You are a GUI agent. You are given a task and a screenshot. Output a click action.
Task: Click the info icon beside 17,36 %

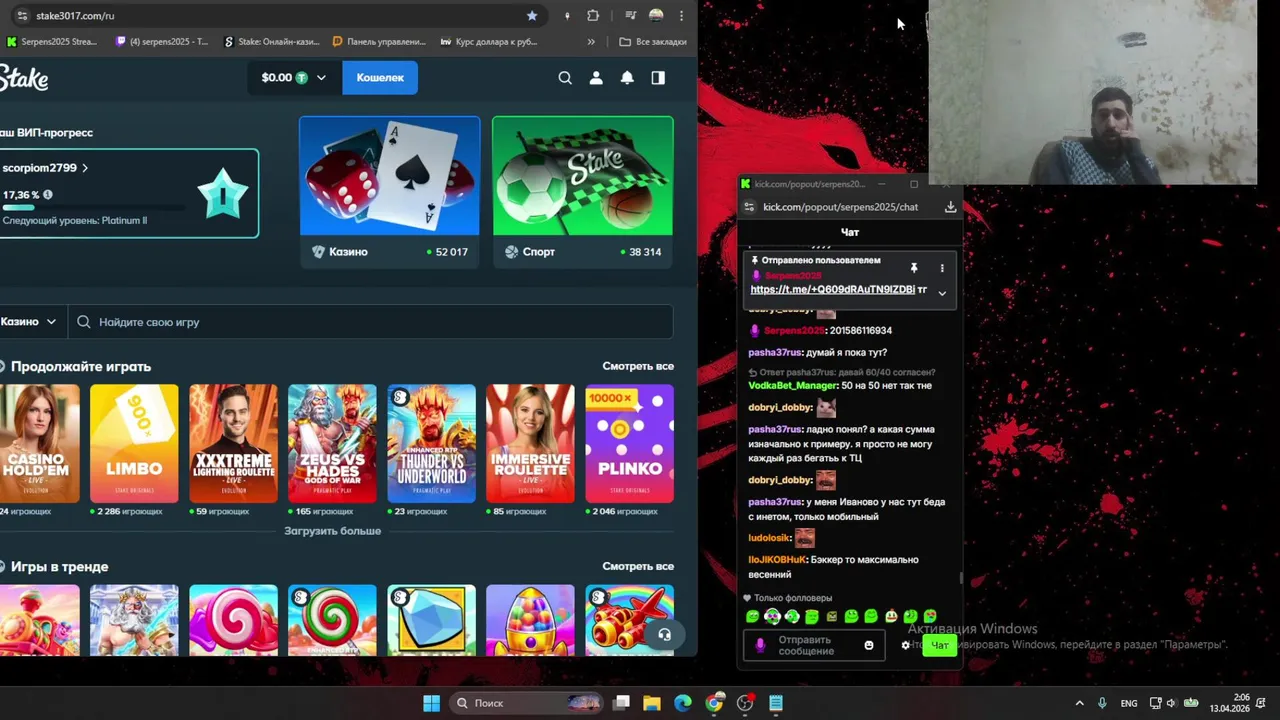47,195
